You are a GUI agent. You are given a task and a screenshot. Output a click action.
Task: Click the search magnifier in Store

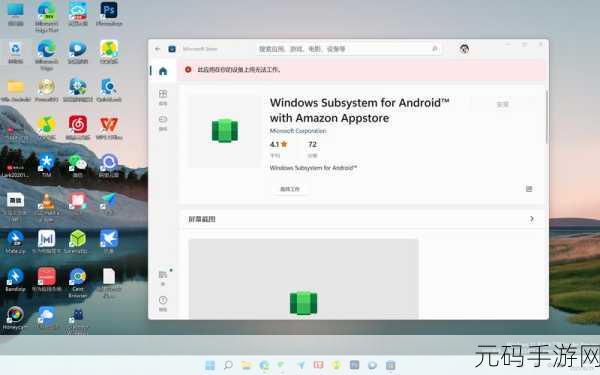pyautogui.click(x=435, y=49)
